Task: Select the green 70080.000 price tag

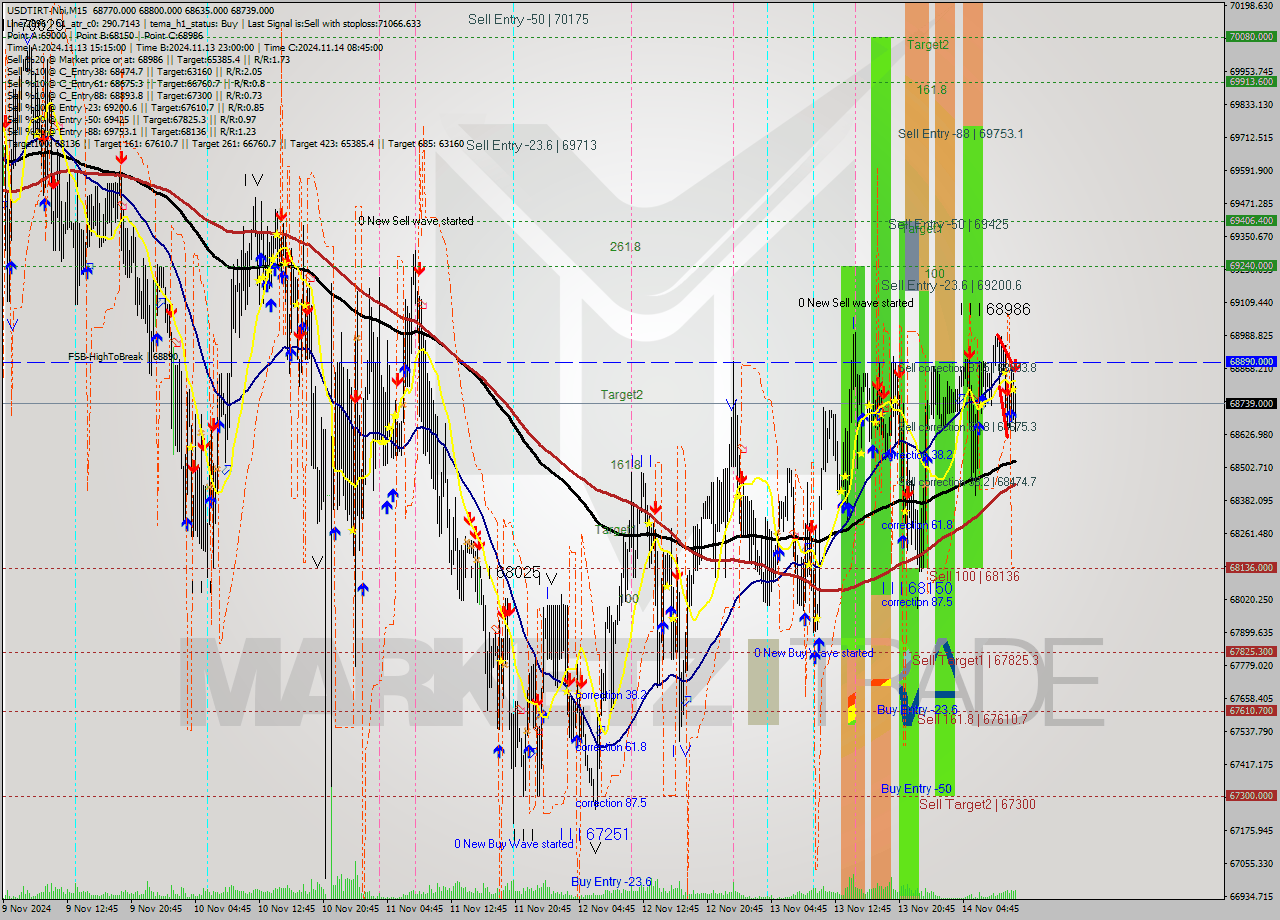Action: pyautogui.click(x=1250, y=36)
